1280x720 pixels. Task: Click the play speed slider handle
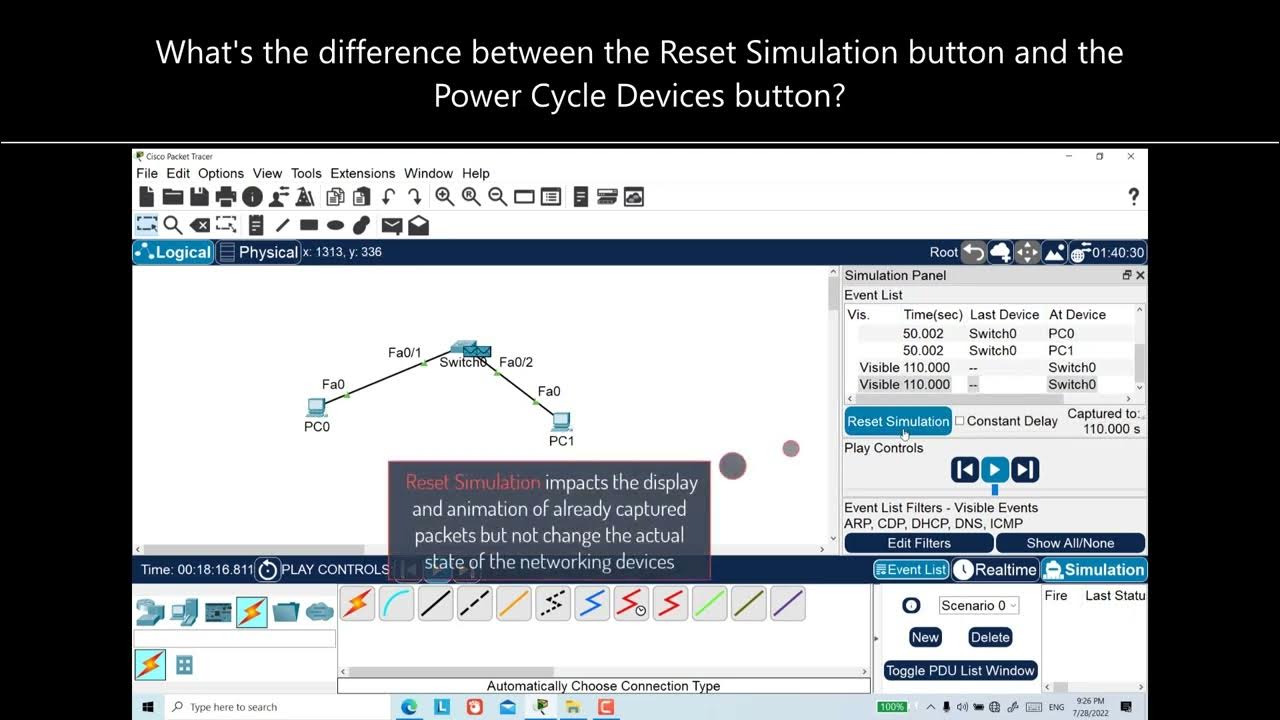click(994, 489)
